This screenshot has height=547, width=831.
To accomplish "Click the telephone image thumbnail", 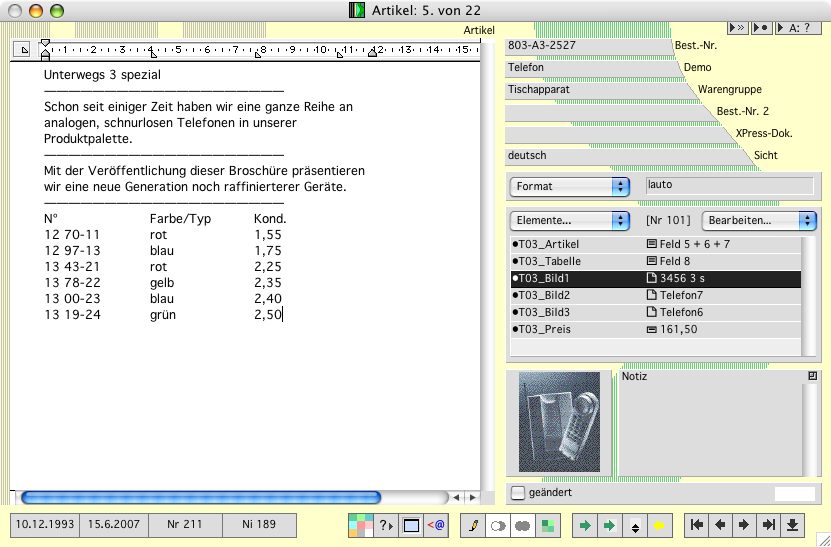I will pyautogui.click(x=558, y=423).
